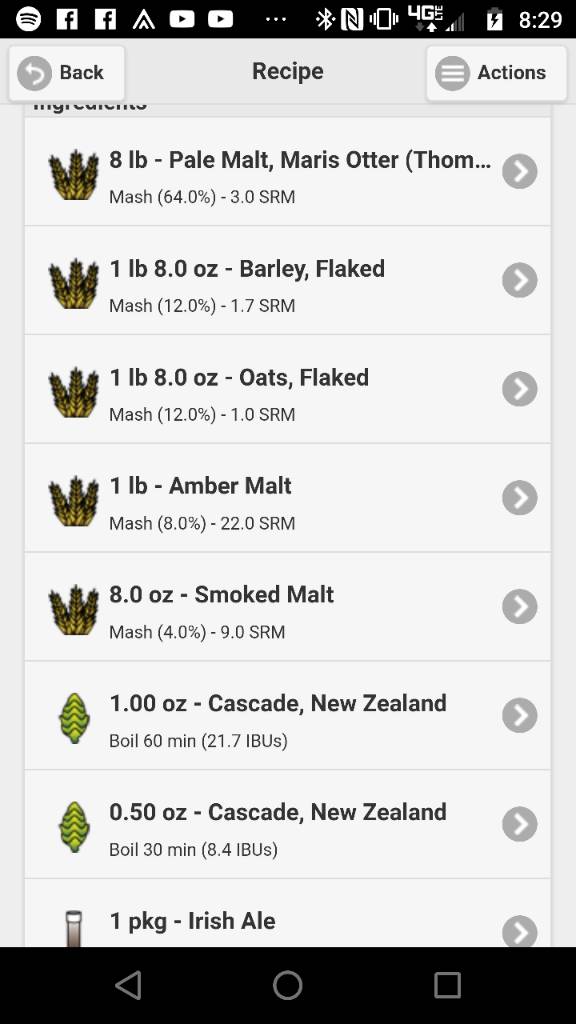Tap the grain icon beside Pale Malt, Maris Otter
Screen dimensions: 576x1024
[x=74, y=174]
